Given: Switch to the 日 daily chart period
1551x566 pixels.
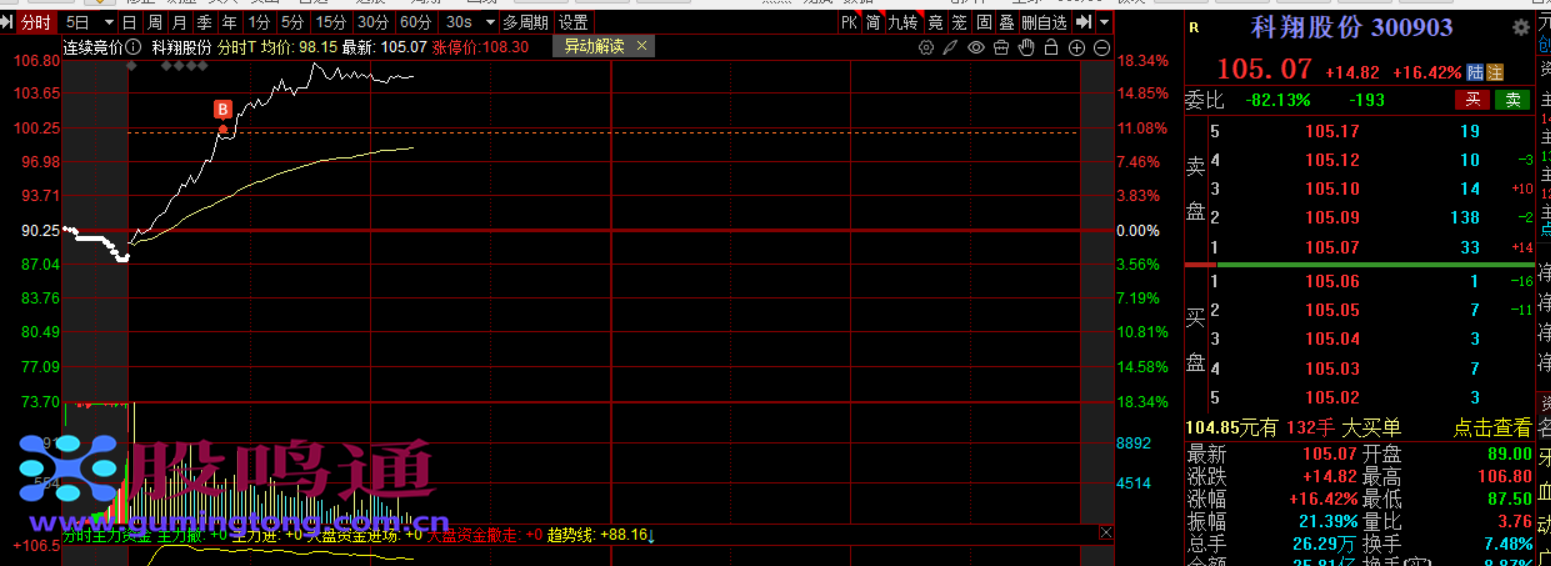Looking at the screenshot, I should coord(130,22).
